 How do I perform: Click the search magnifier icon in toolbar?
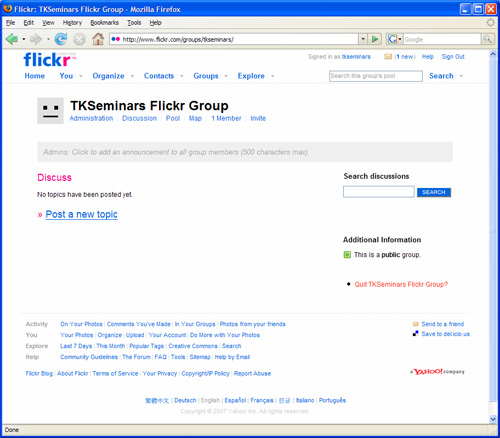[x=487, y=39]
